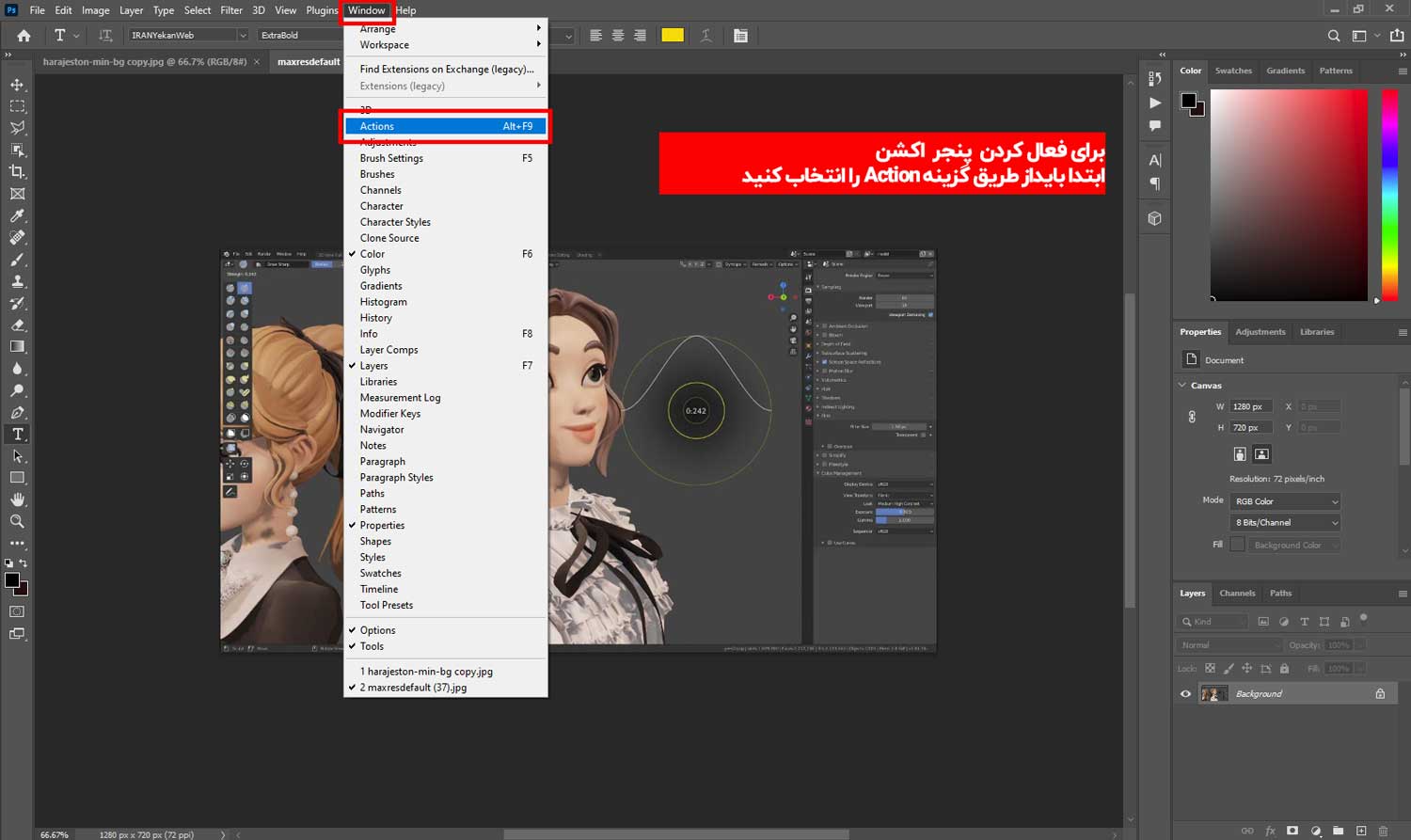Toggle Options in the Window menu
This screenshot has width=1411, height=840.
coord(446,630)
